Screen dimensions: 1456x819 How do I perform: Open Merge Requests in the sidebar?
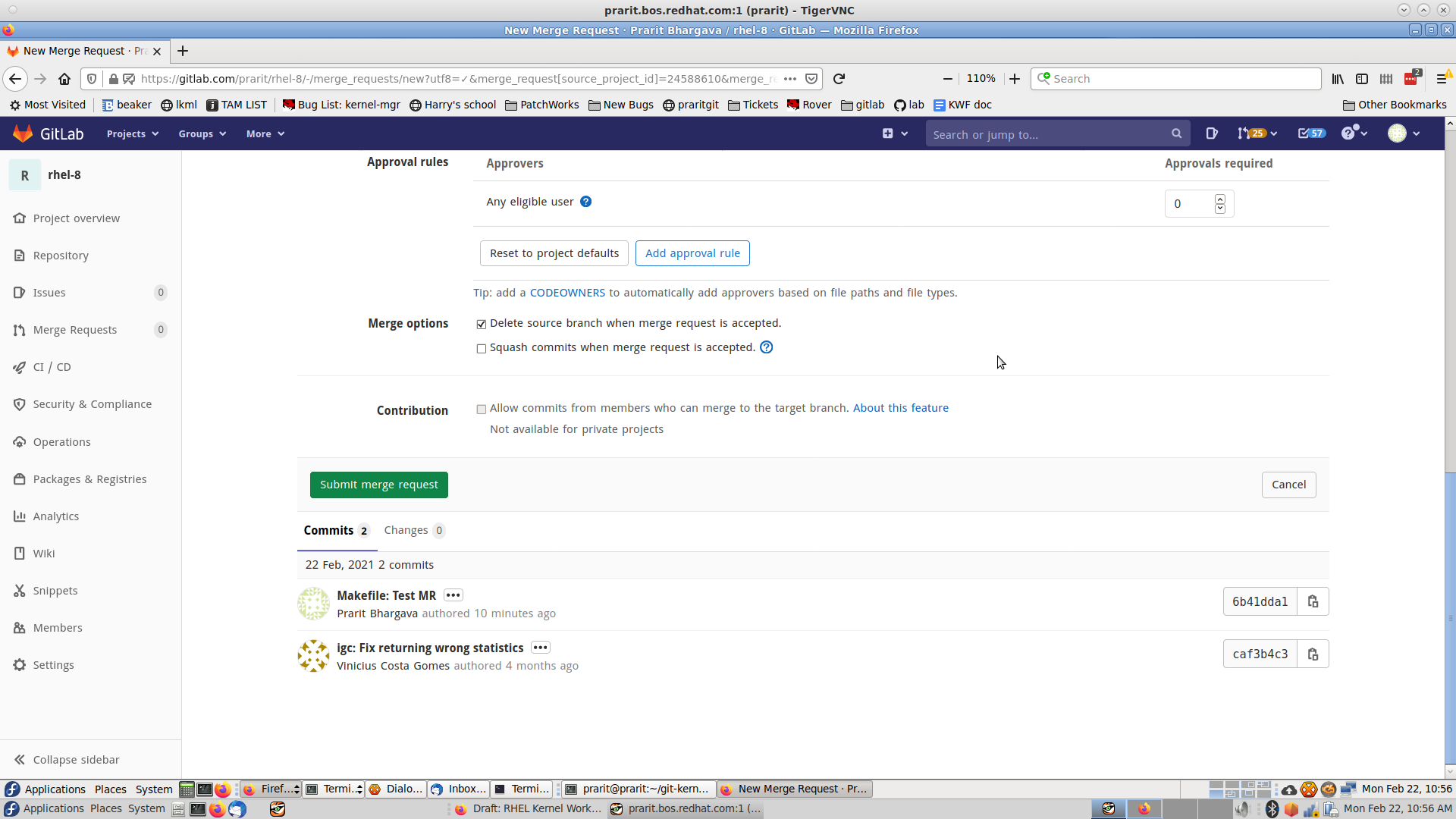tap(74, 330)
